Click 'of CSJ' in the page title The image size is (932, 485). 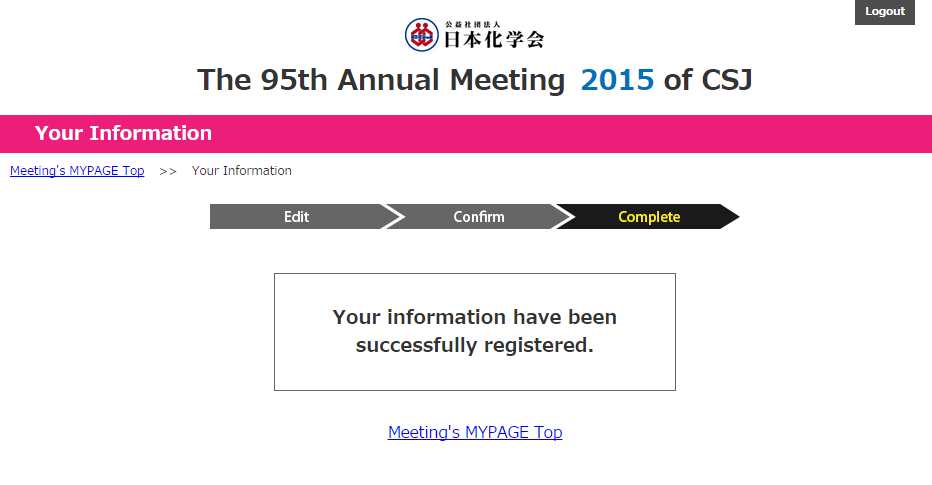pyautogui.click(x=708, y=80)
